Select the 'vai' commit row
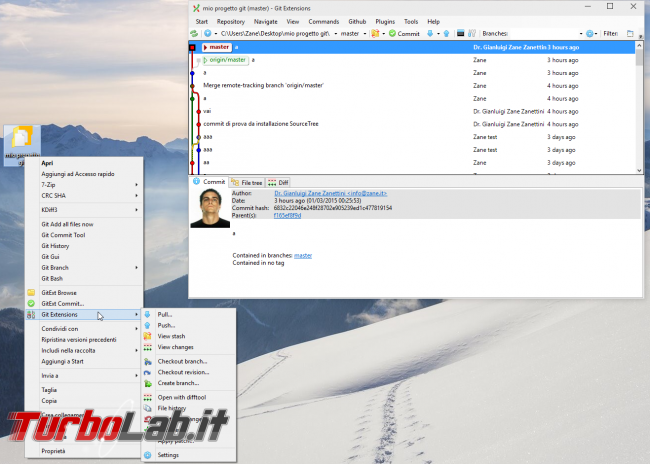Image resolution: width=650 pixels, height=464 pixels. (x=412, y=111)
